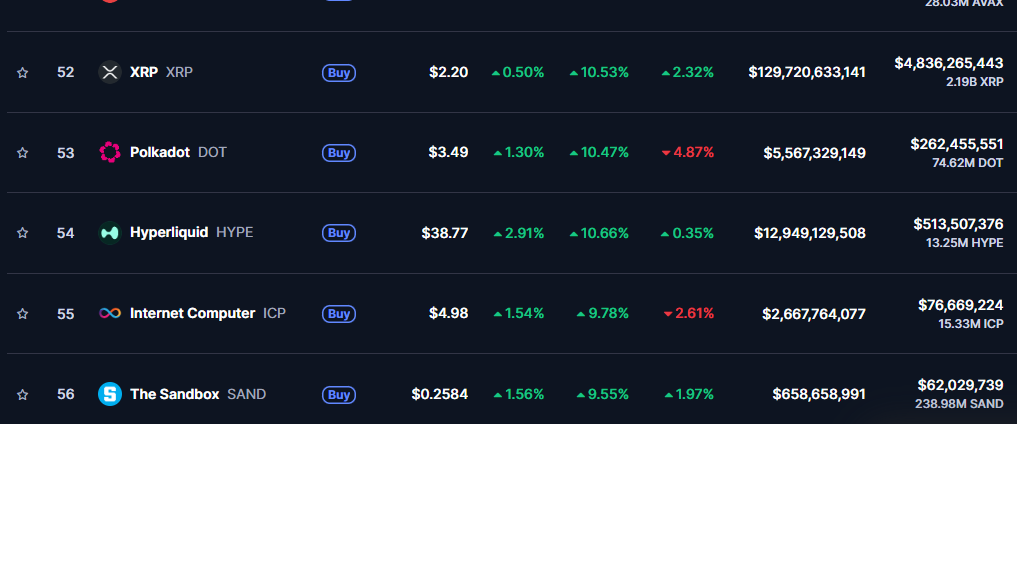Go to Internet Computer coin page

[192, 313]
